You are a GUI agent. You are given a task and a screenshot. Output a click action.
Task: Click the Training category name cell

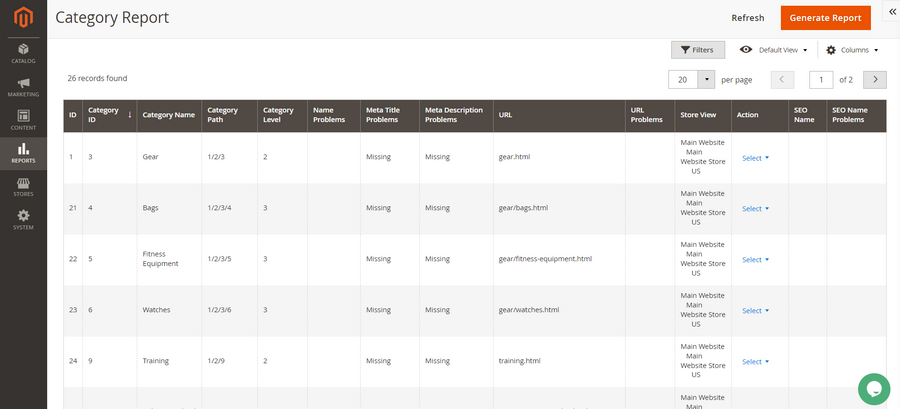[x=169, y=361]
